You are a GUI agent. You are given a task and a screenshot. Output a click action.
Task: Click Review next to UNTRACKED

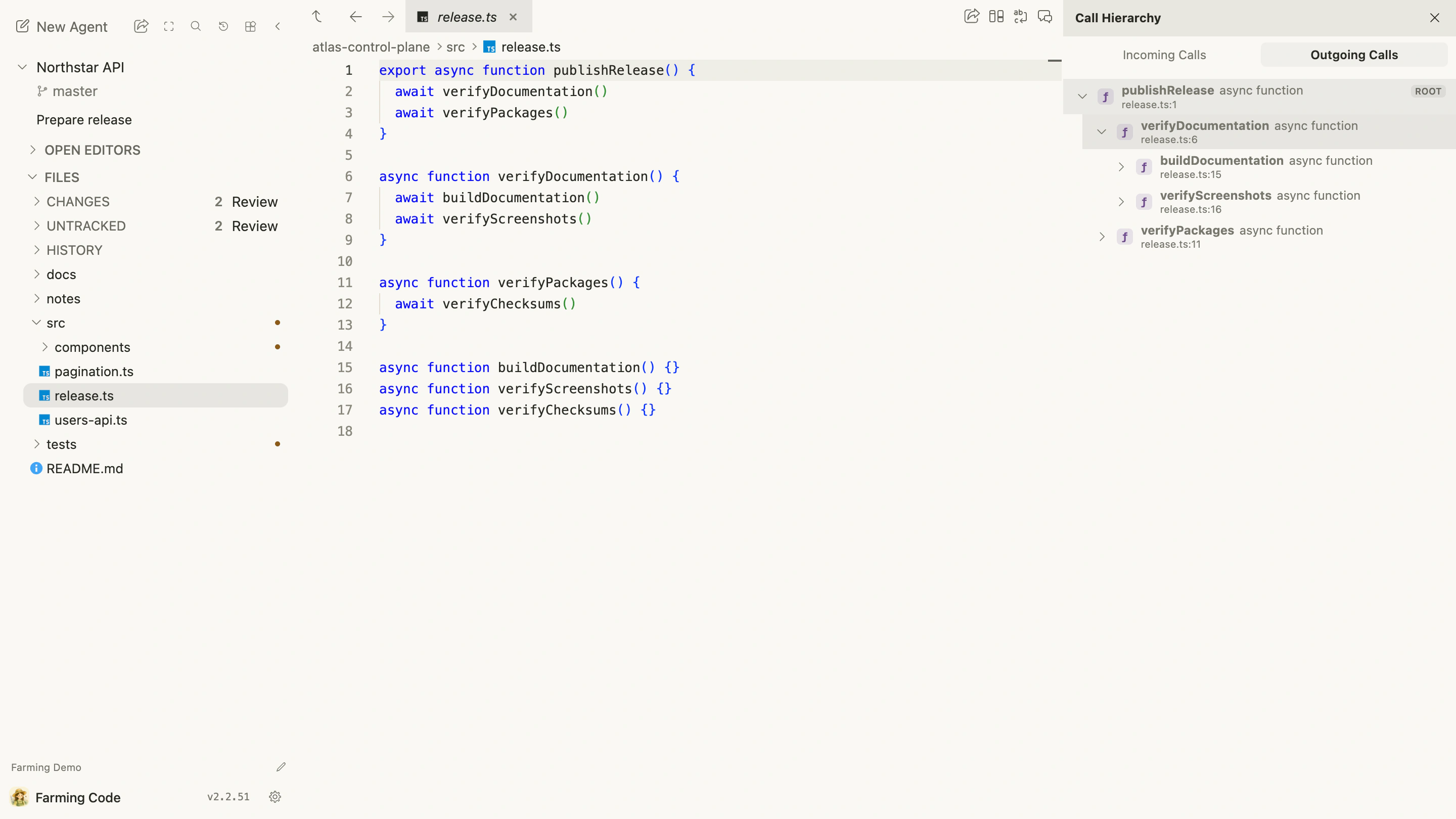pyautogui.click(x=254, y=226)
